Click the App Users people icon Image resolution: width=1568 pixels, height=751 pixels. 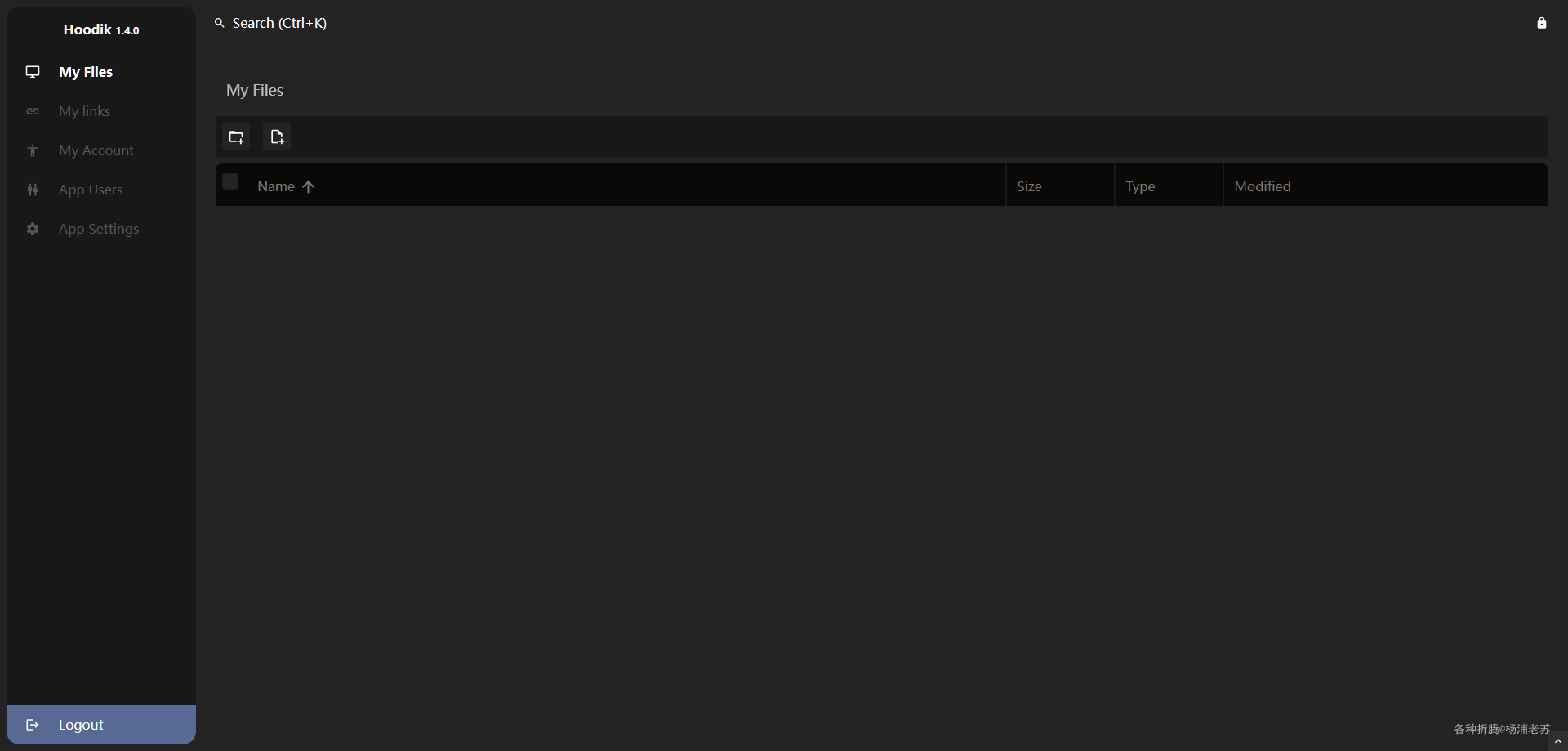(33, 190)
